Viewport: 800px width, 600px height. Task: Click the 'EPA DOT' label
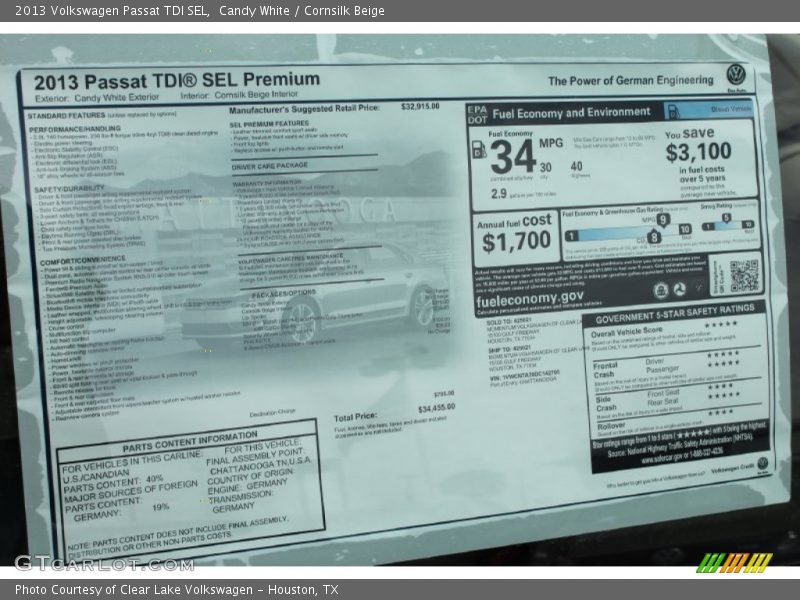click(478, 114)
